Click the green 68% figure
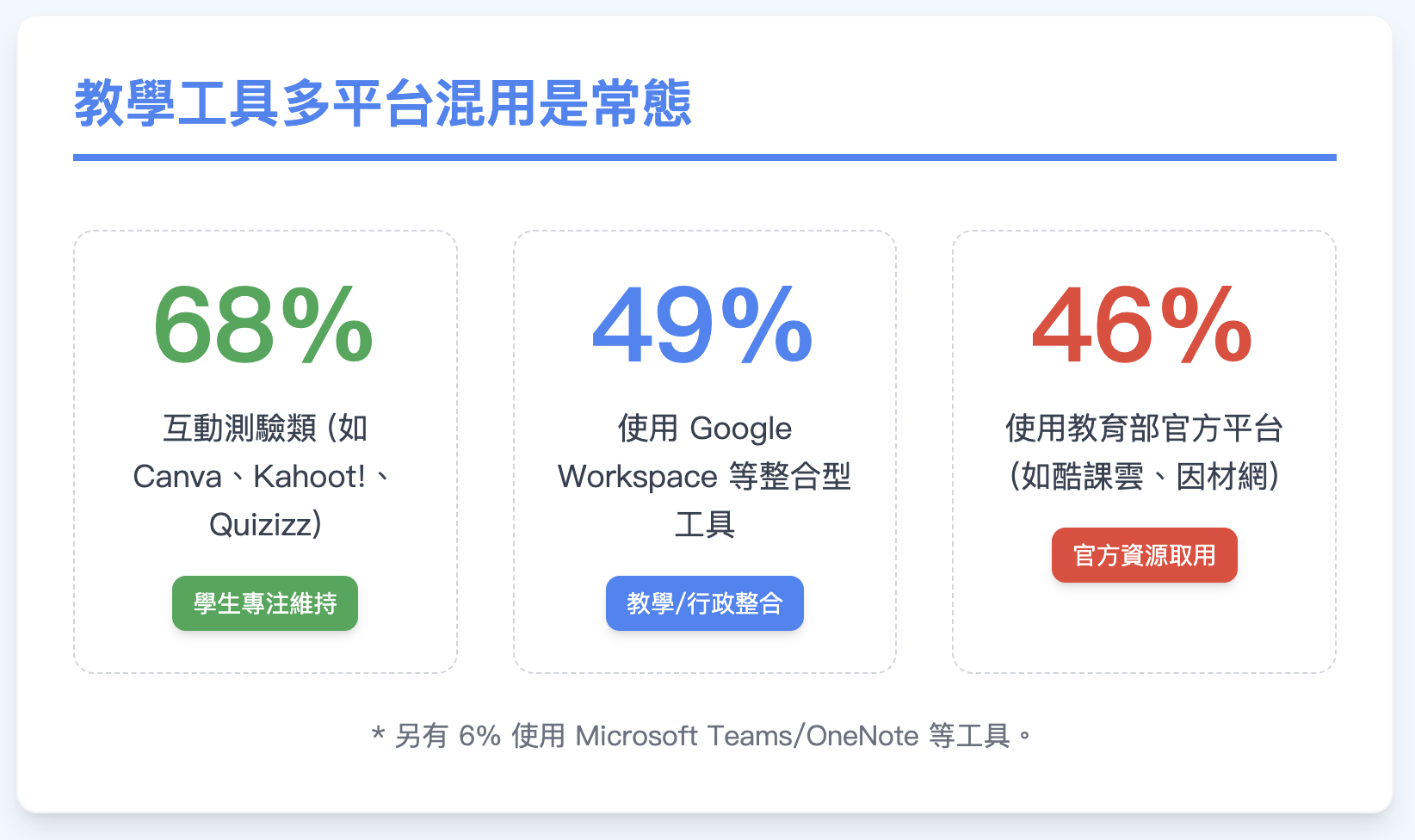The image size is (1415, 840). click(263, 326)
